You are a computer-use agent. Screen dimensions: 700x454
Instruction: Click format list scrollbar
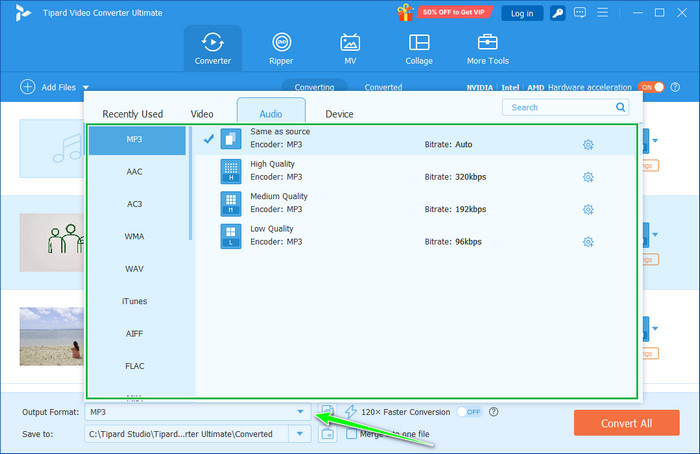191,183
